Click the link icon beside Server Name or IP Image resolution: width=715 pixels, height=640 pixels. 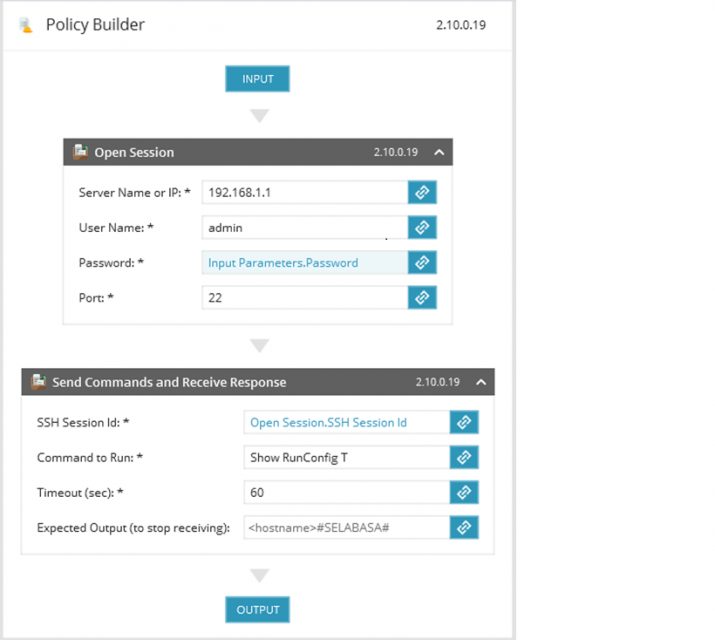pos(422,192)
